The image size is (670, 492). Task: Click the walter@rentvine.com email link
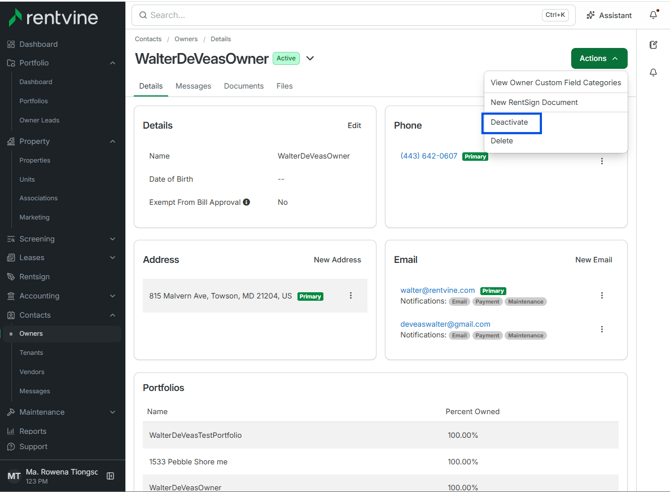tap(438, 290)
